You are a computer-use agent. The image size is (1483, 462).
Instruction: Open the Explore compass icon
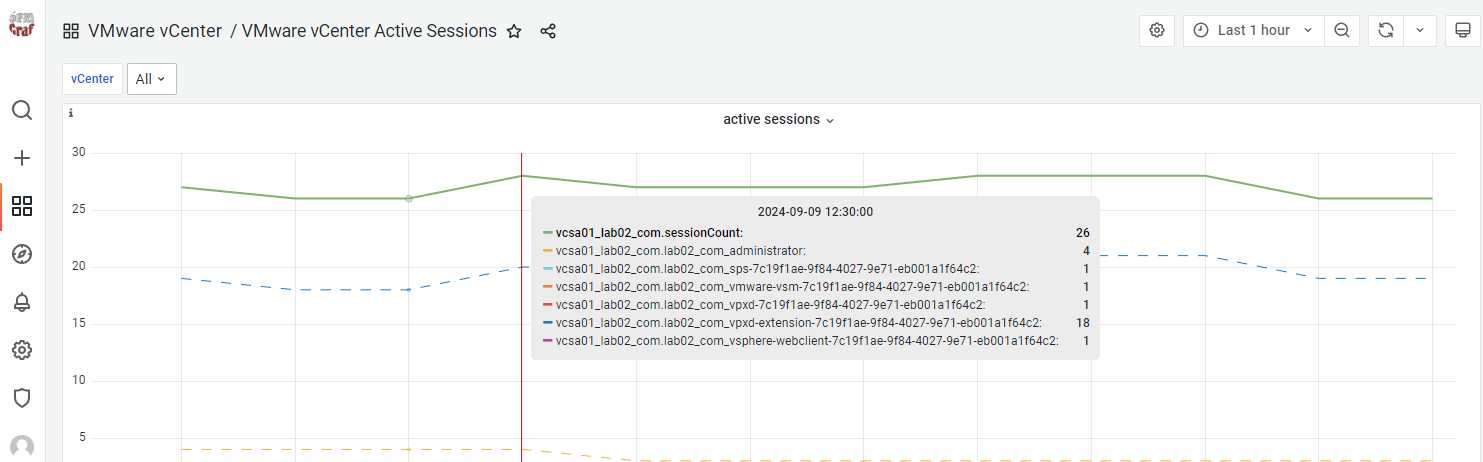(22, 254)
